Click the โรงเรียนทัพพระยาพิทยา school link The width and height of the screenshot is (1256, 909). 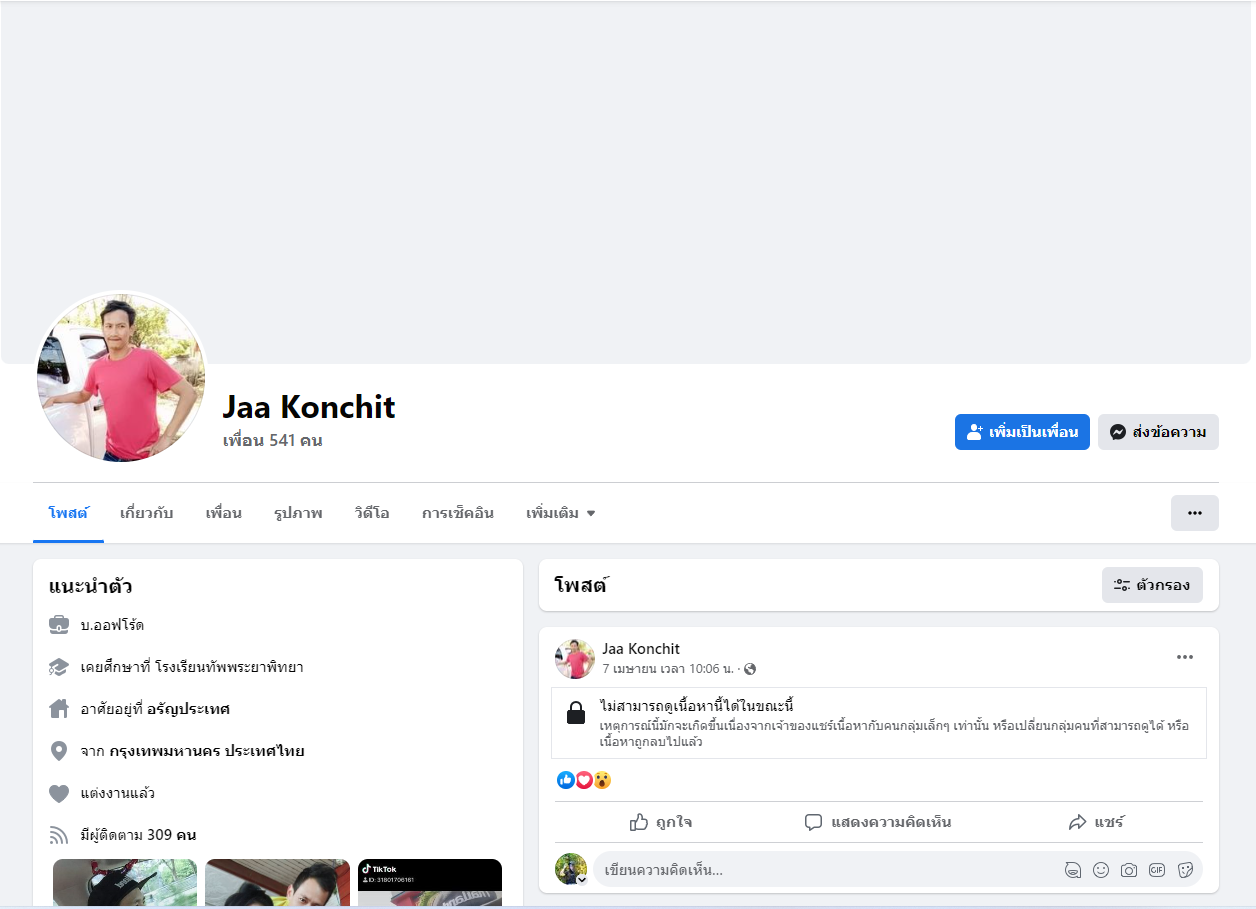pos(229,667)
